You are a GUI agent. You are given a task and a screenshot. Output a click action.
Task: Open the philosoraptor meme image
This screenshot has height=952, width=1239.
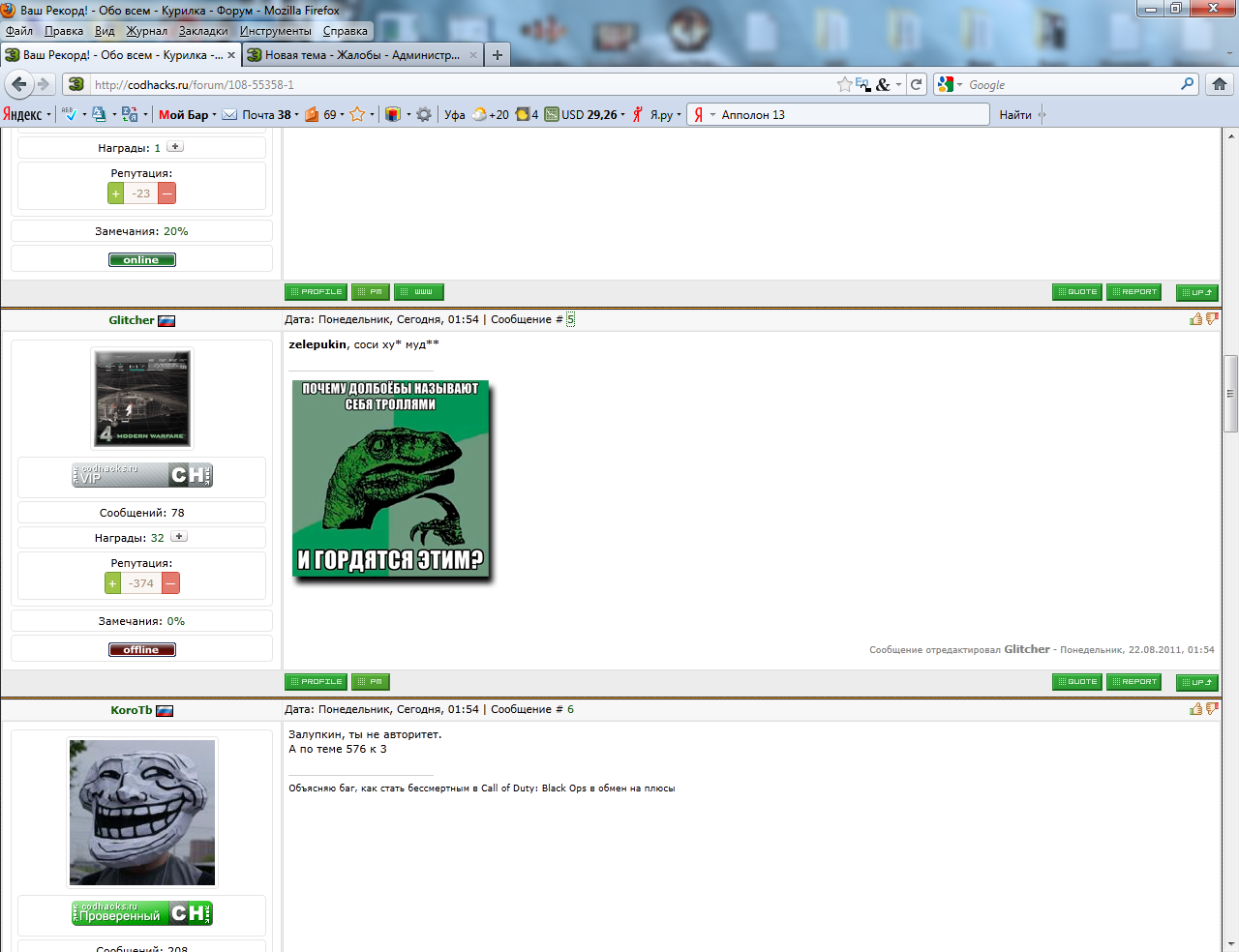point(391,480)
